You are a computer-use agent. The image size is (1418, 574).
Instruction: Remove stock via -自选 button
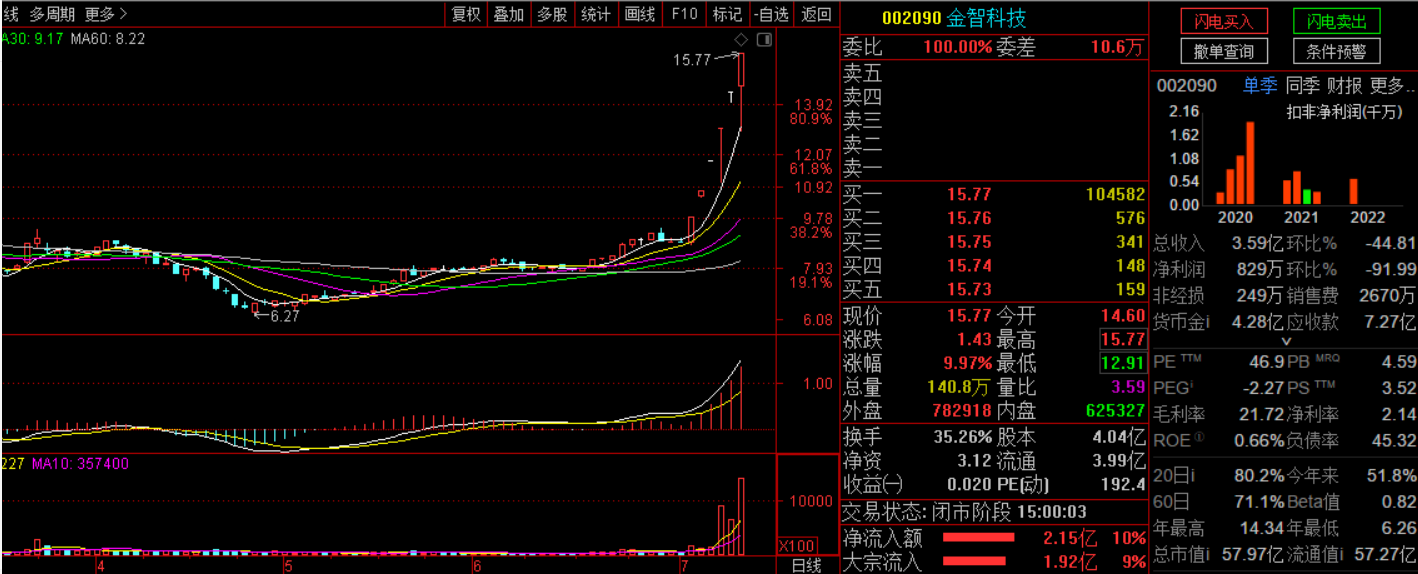(770, 14)
